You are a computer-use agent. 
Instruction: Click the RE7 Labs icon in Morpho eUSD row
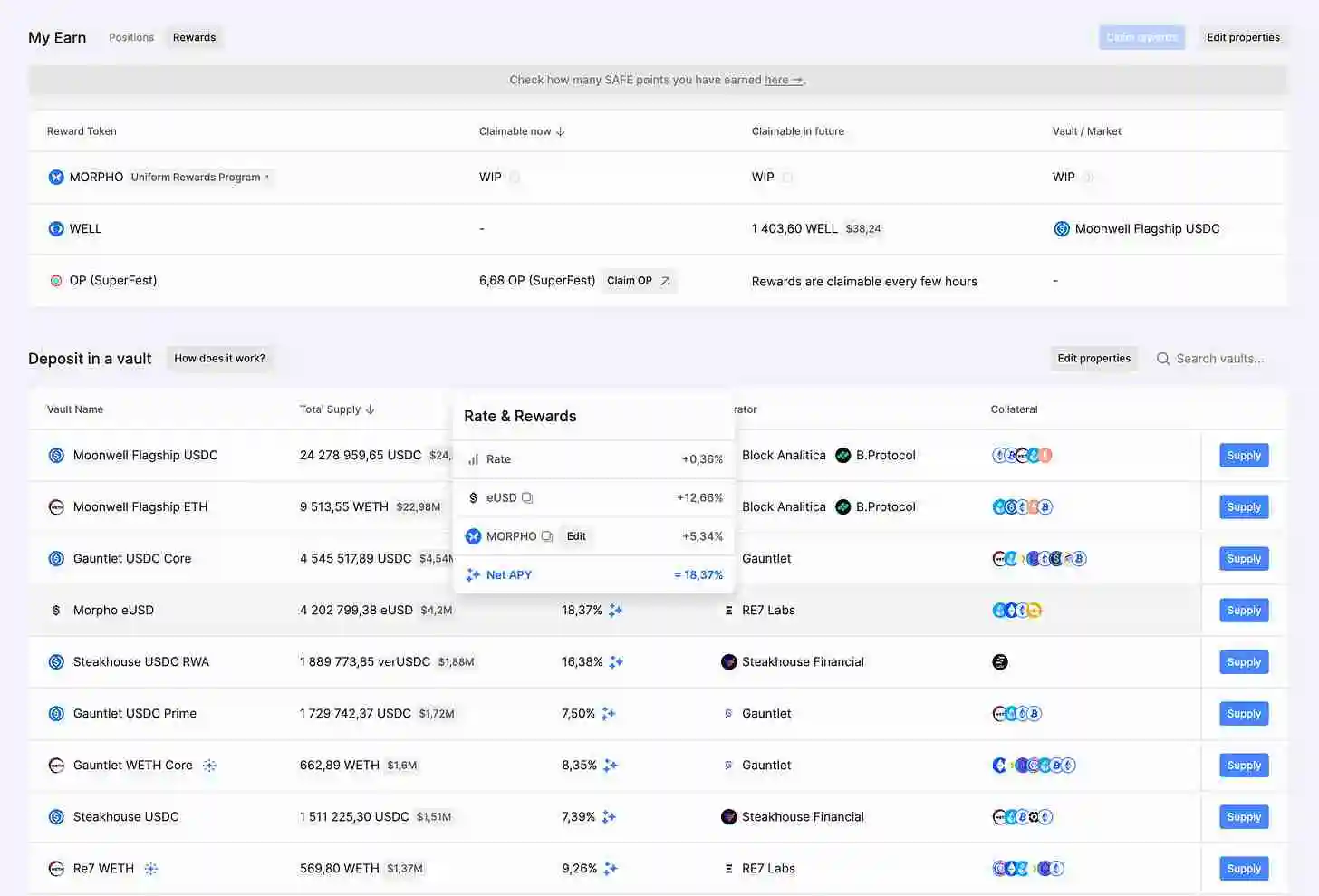click(728, 610)
